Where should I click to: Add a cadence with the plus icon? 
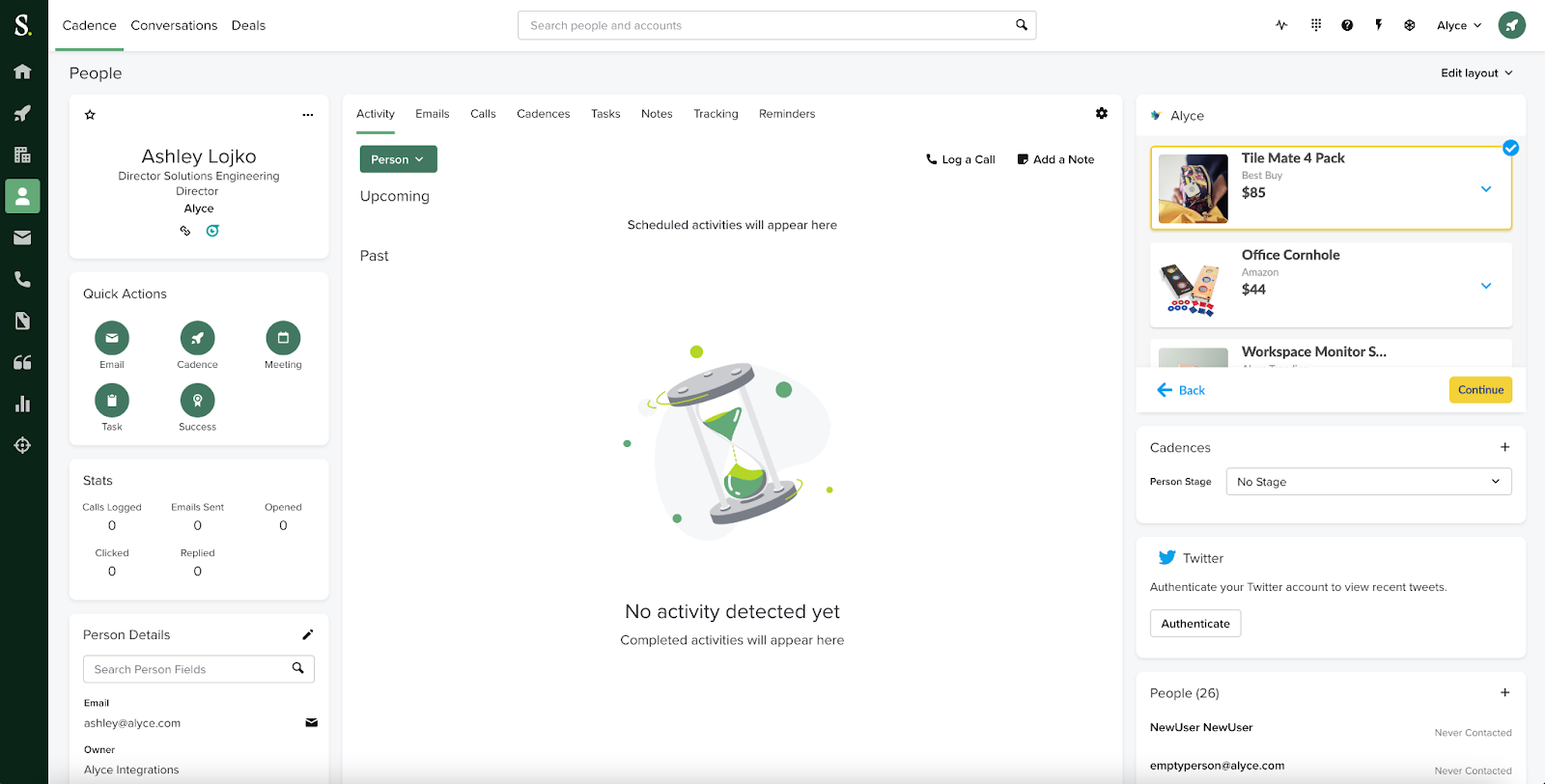coord(1504,447)
